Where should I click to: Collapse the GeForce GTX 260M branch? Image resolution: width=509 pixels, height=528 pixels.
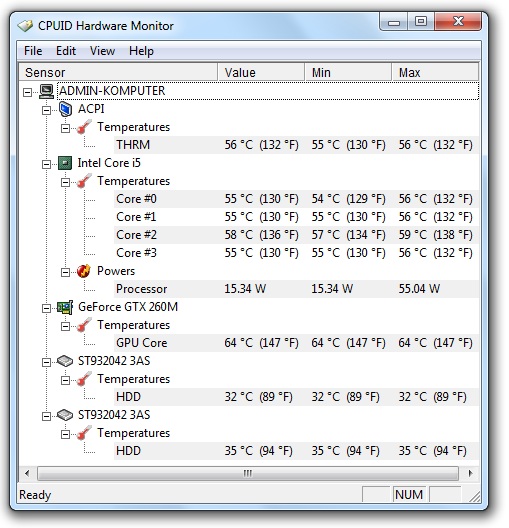(46, 308)
